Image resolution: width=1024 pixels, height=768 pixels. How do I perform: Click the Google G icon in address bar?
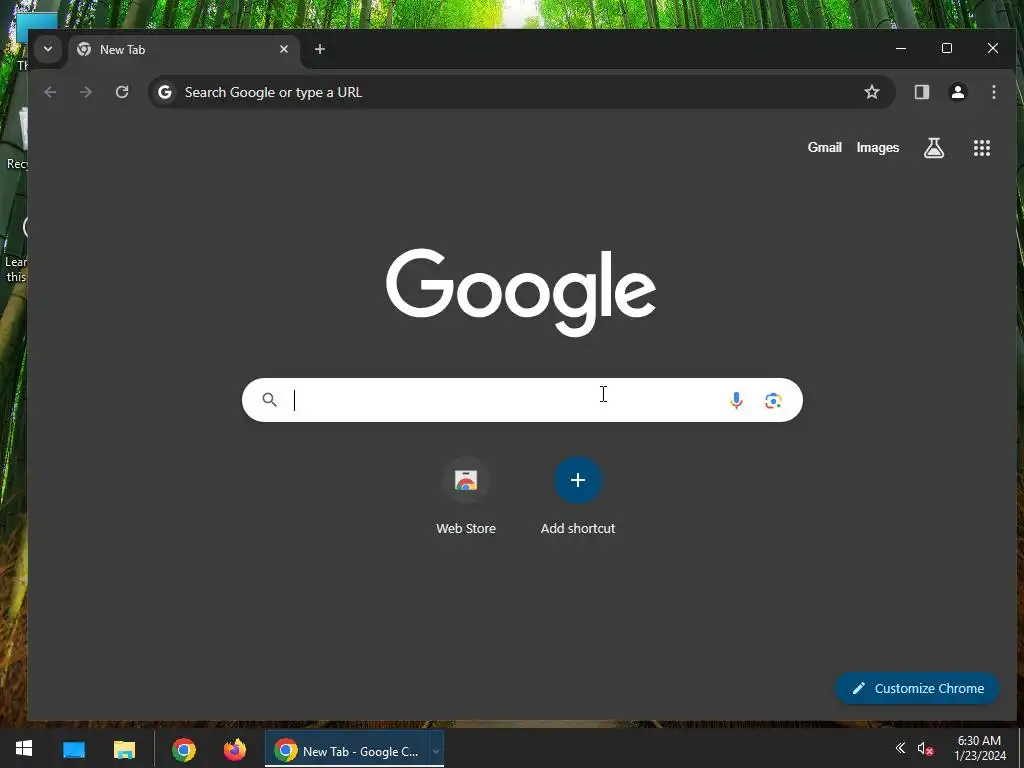tap(165, 92)
